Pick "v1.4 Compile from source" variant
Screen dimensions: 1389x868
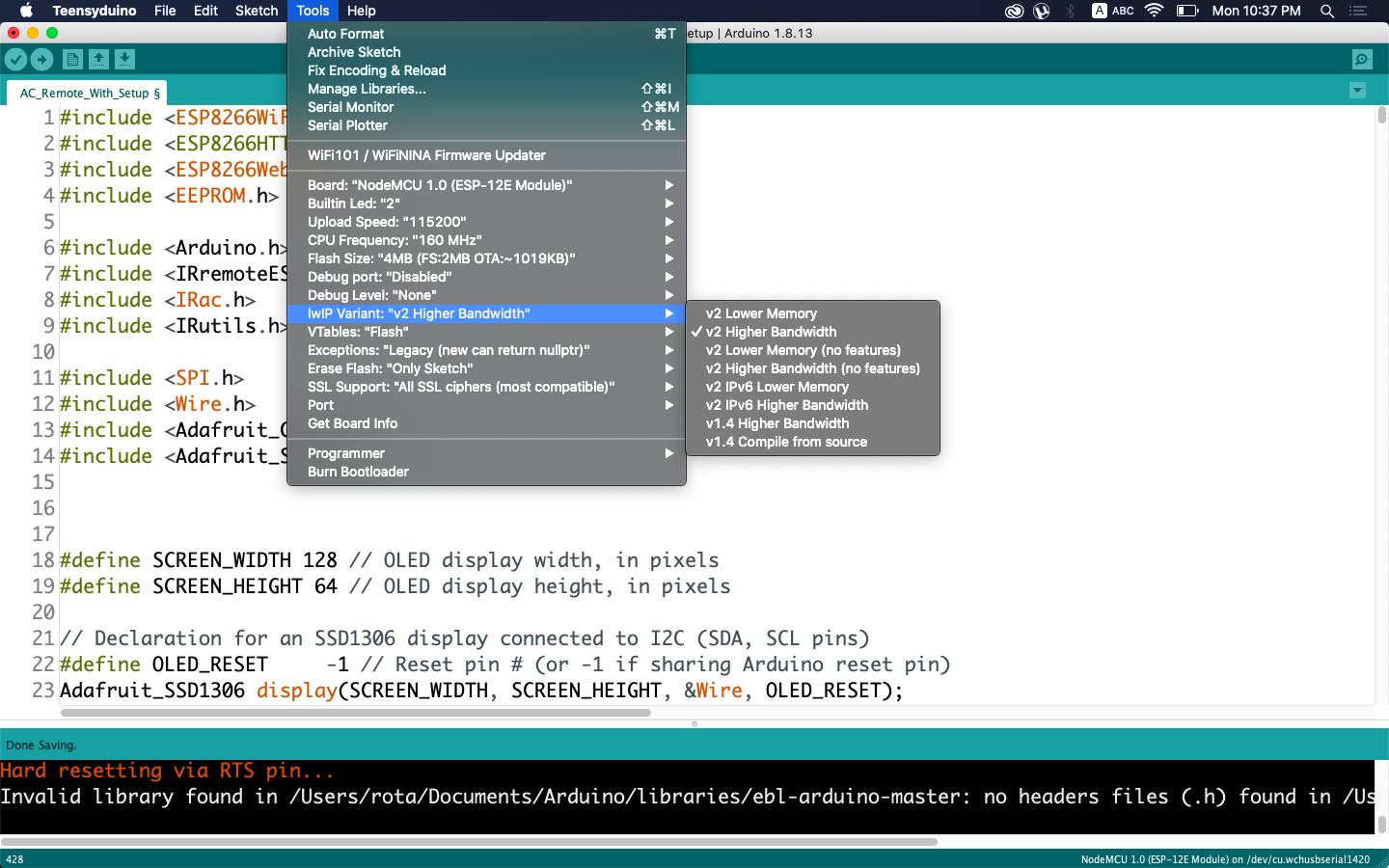tap(812, 442)
